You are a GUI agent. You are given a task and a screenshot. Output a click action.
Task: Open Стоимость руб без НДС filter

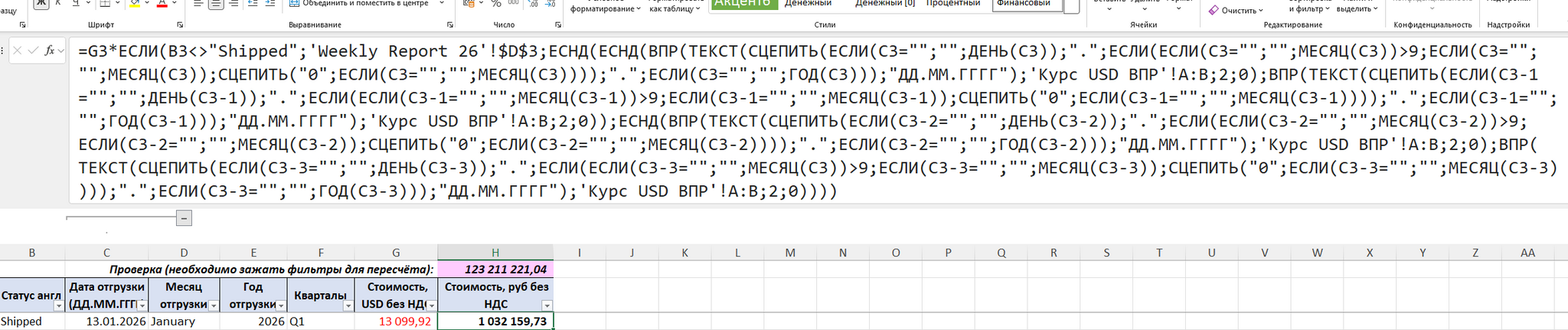pyautogui.click(x=547, y=305)
